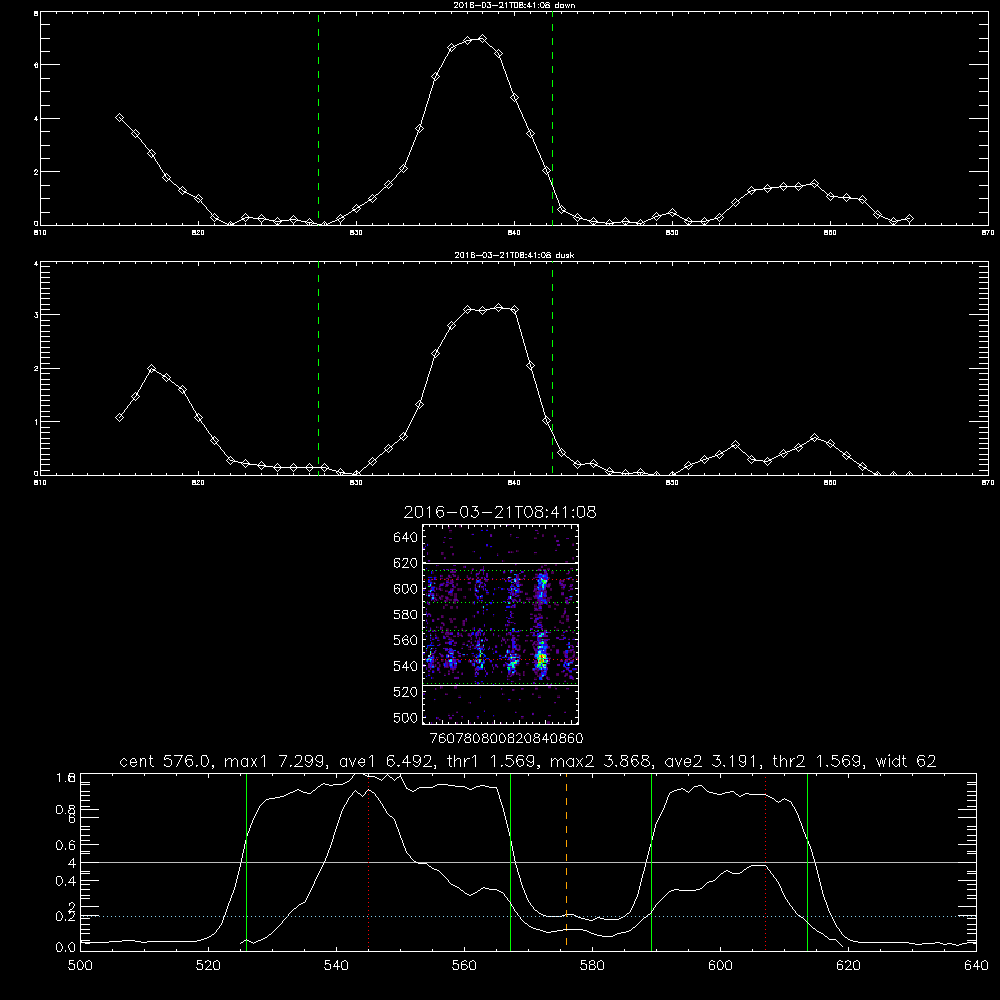
Task: Click the y-axis label '580' beside the spectrogram
Action: pyautogui.click(x=406, y=615)
